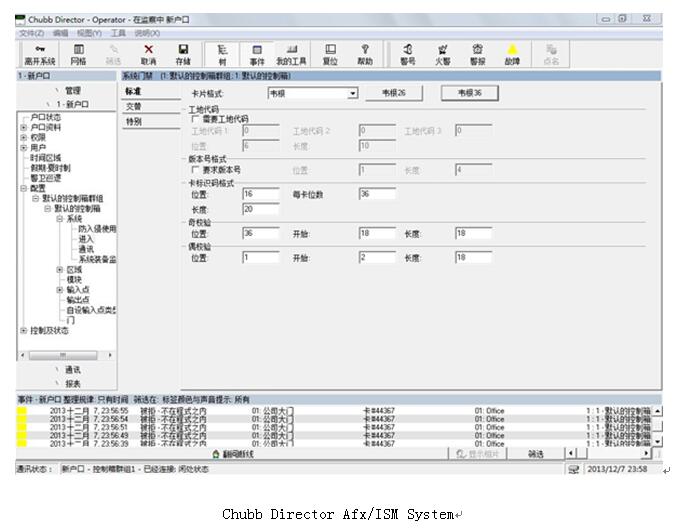Collapse the 默认的控制箱群组 tree node
Screen dimensions: 681x529
(36, 198)
